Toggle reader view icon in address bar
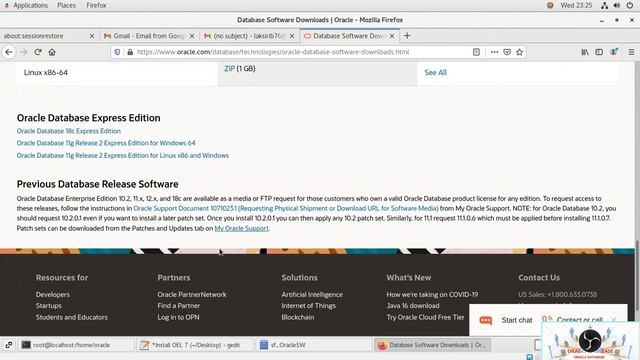This screenshot has width=640, height=360. tap(476, 52)
